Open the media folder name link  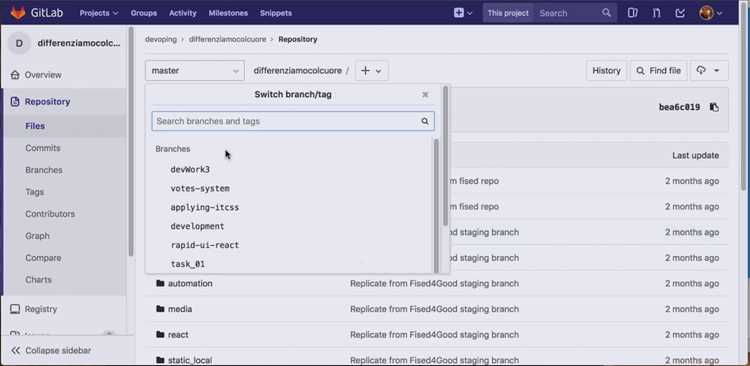[180, 309]
